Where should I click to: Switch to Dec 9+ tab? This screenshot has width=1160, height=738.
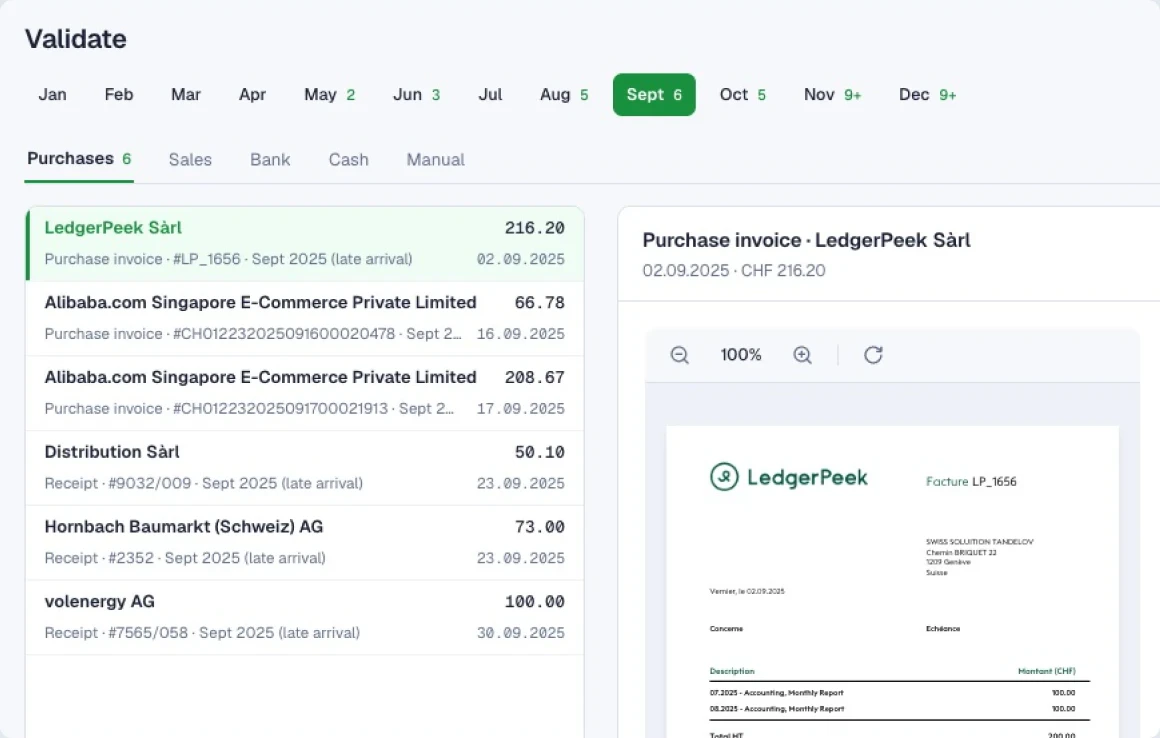(928, 95)
